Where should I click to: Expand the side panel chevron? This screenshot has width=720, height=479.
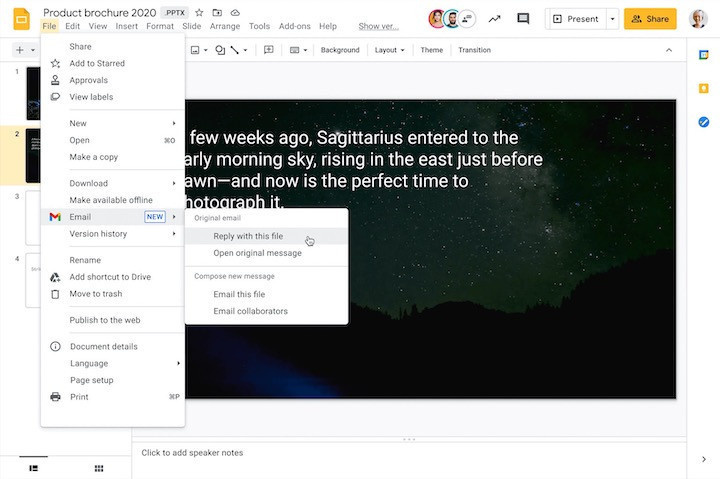[x=704, y=459]
